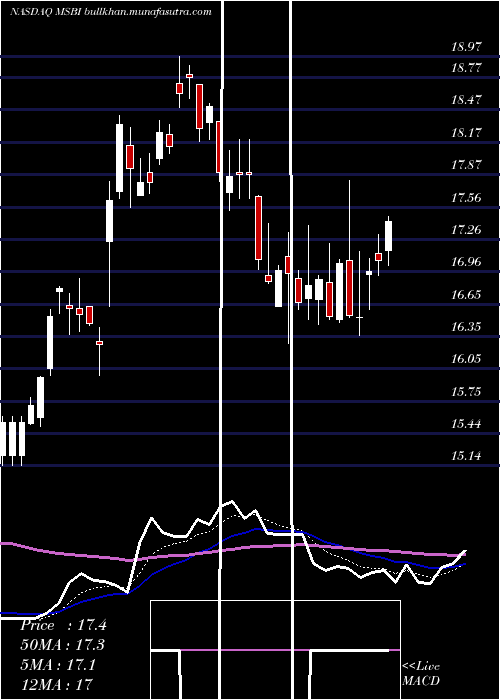The width and height of the screenshot is (500, 700).
Task: Click the 12MA : 17 readout
Action: pyautogui.click(x=56, y=684)
